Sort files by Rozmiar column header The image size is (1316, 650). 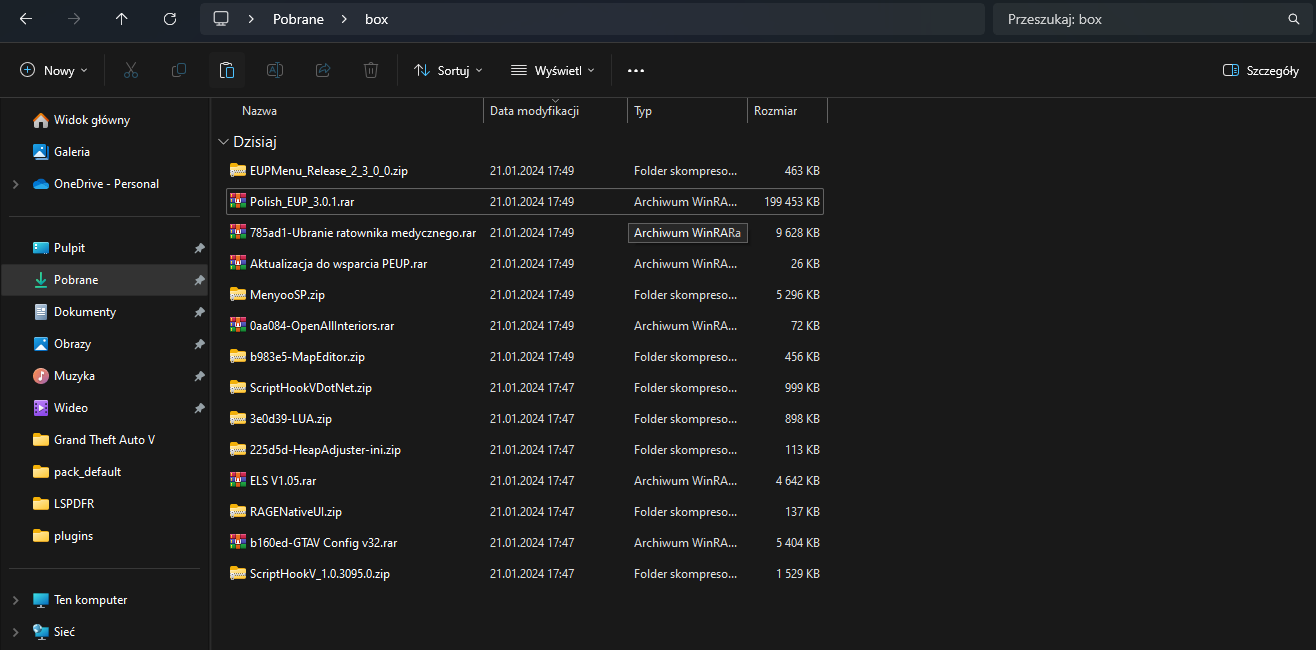coord(776,111)
